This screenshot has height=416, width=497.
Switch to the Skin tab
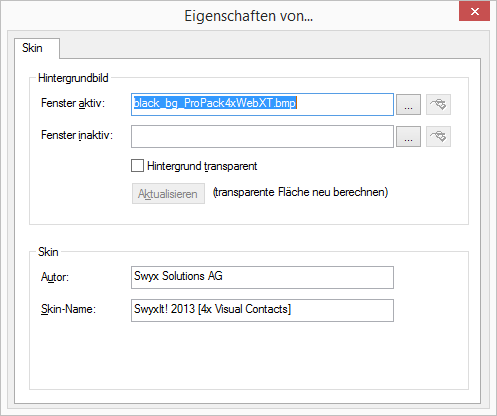[x=32, y=48]
